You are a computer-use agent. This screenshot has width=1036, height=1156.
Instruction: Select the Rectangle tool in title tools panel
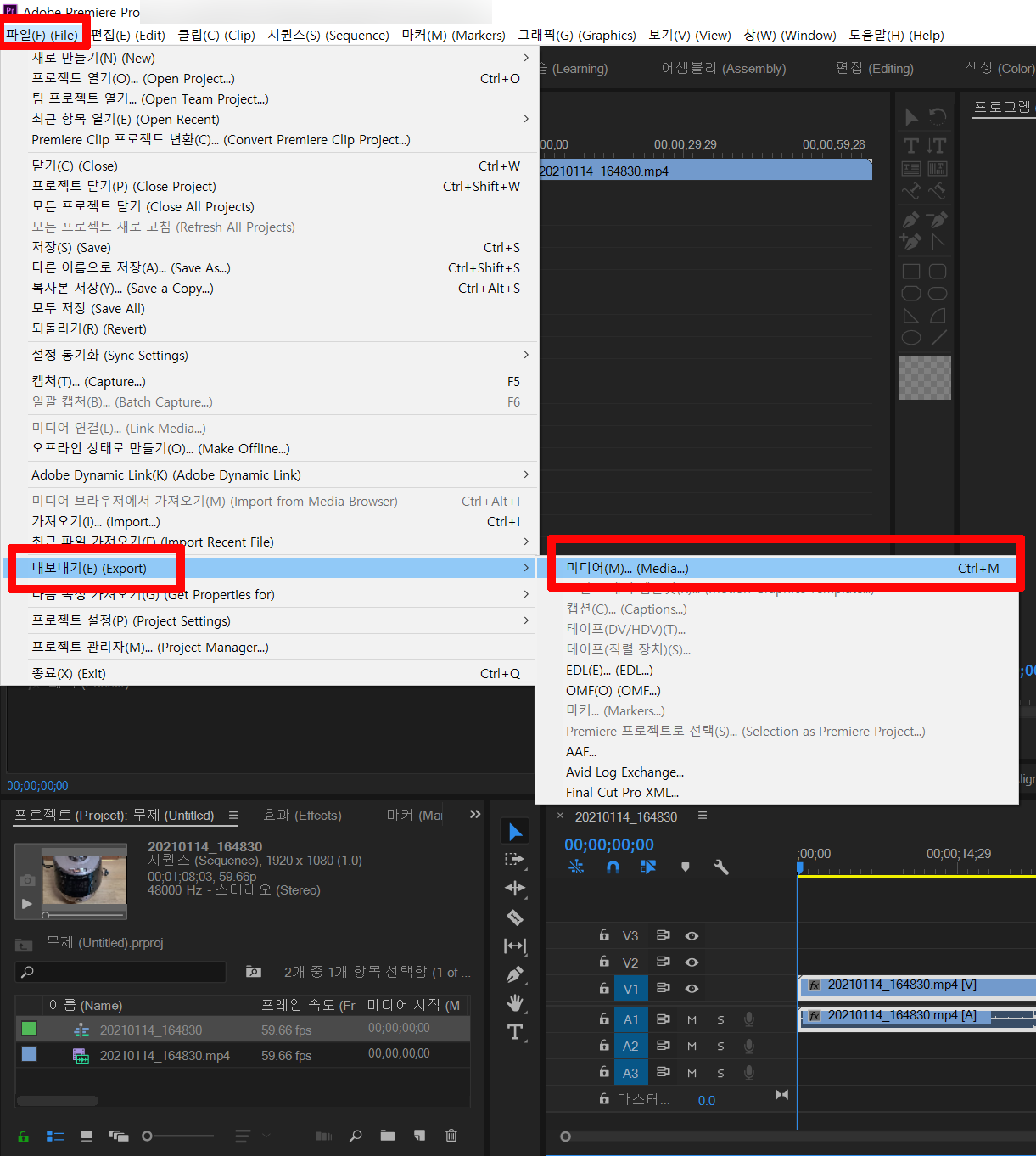(911, 272)
